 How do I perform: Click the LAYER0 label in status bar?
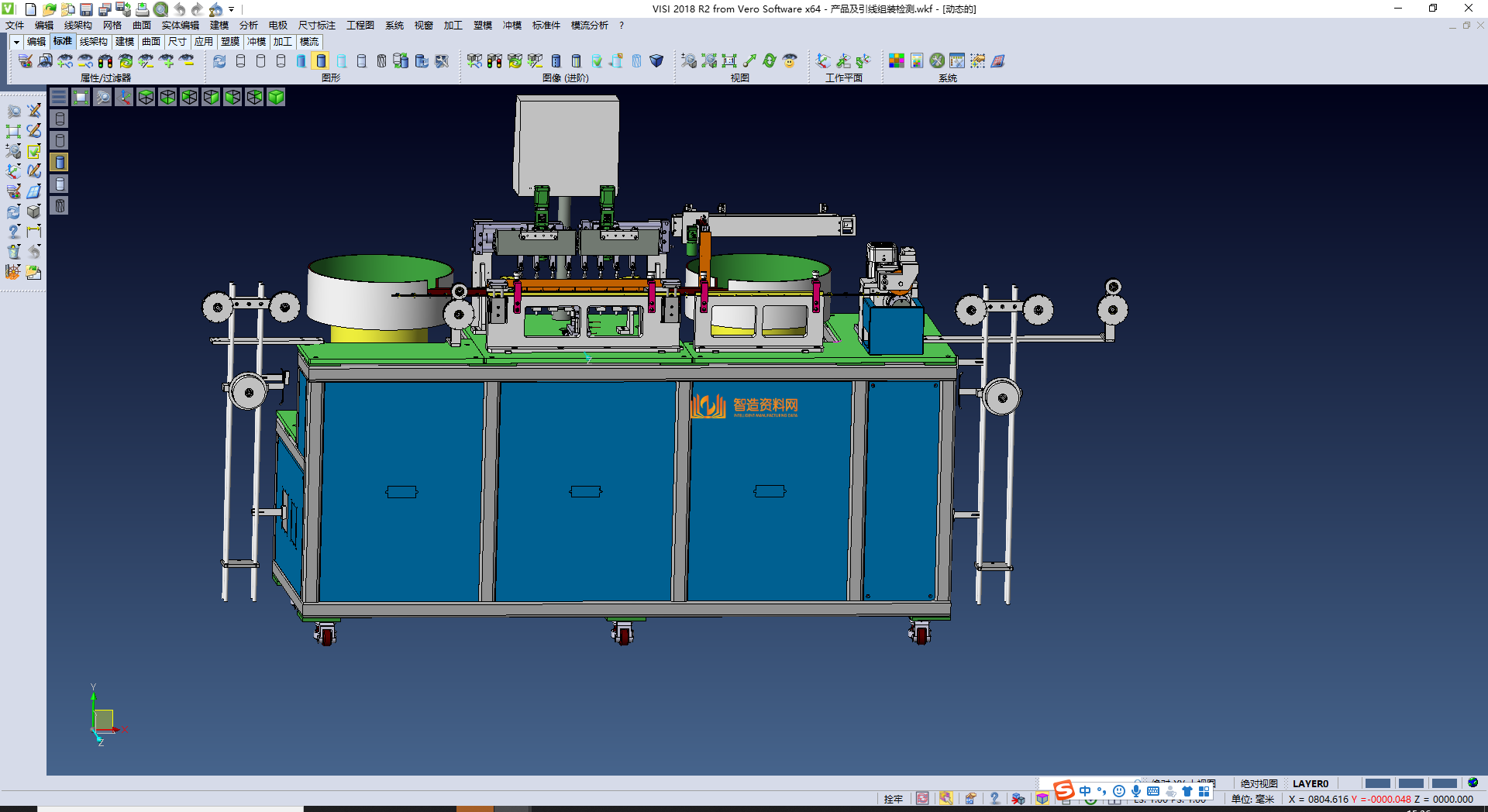pos(1310,783)
